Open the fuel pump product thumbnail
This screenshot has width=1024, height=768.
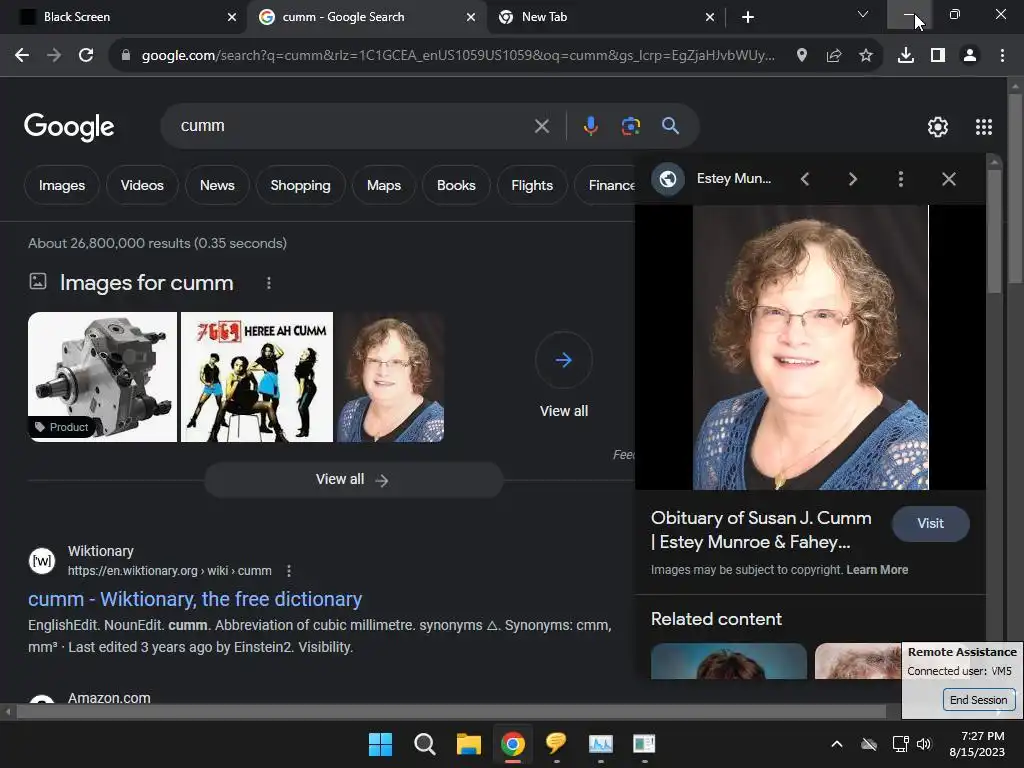103,377
